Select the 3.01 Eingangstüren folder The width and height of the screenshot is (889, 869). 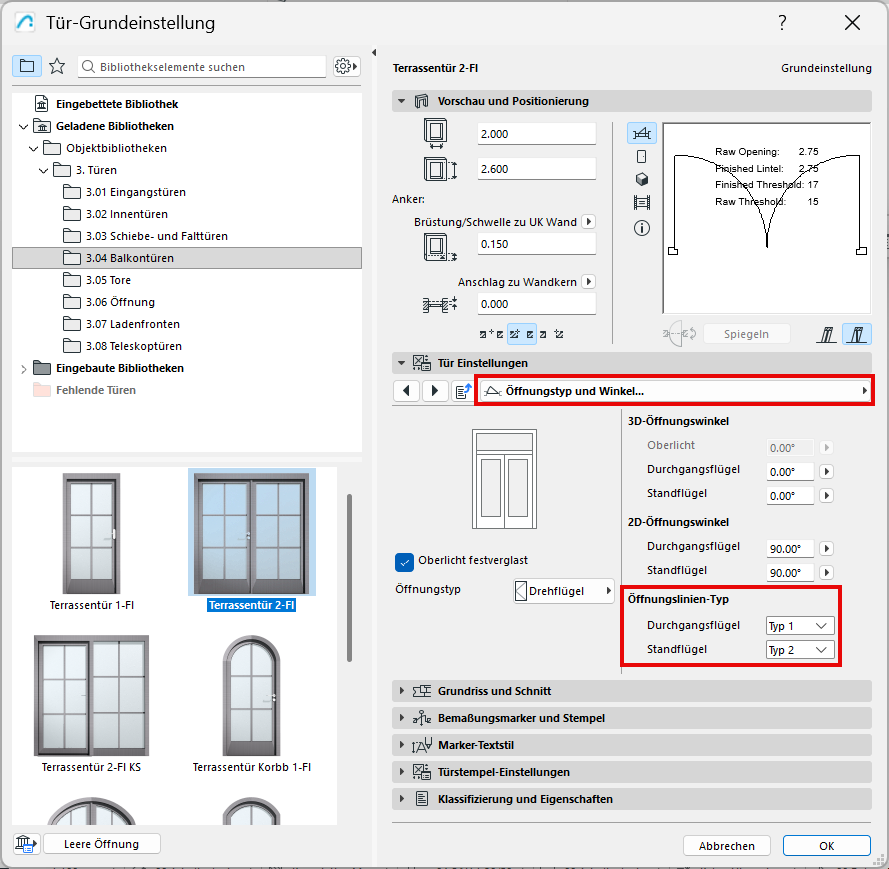124,192
